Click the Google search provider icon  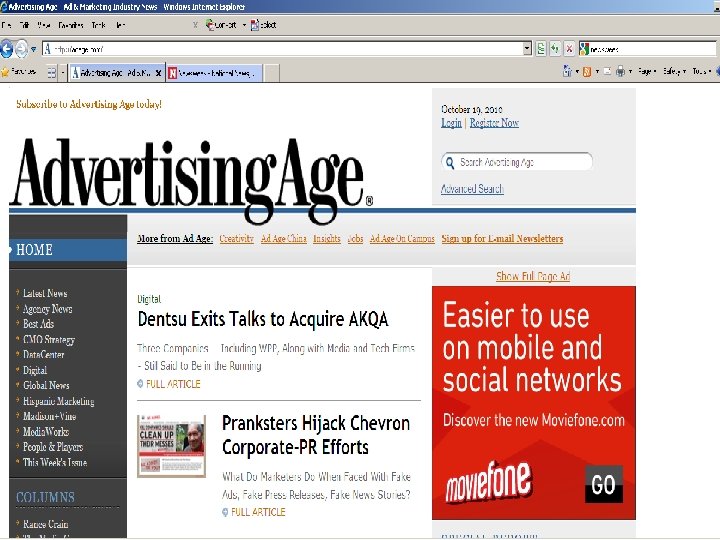[584, 49]
